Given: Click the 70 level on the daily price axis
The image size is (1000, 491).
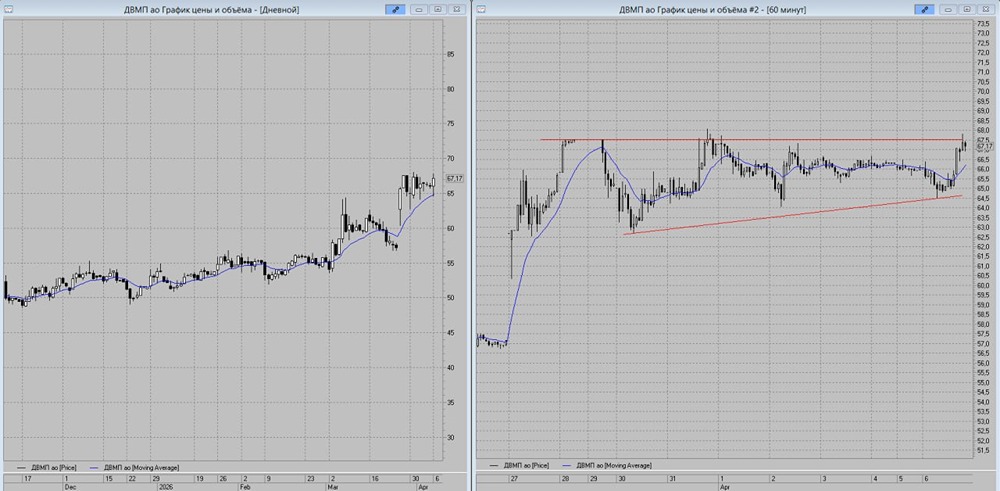Looking at the screenshot, I should click(450, 159).
